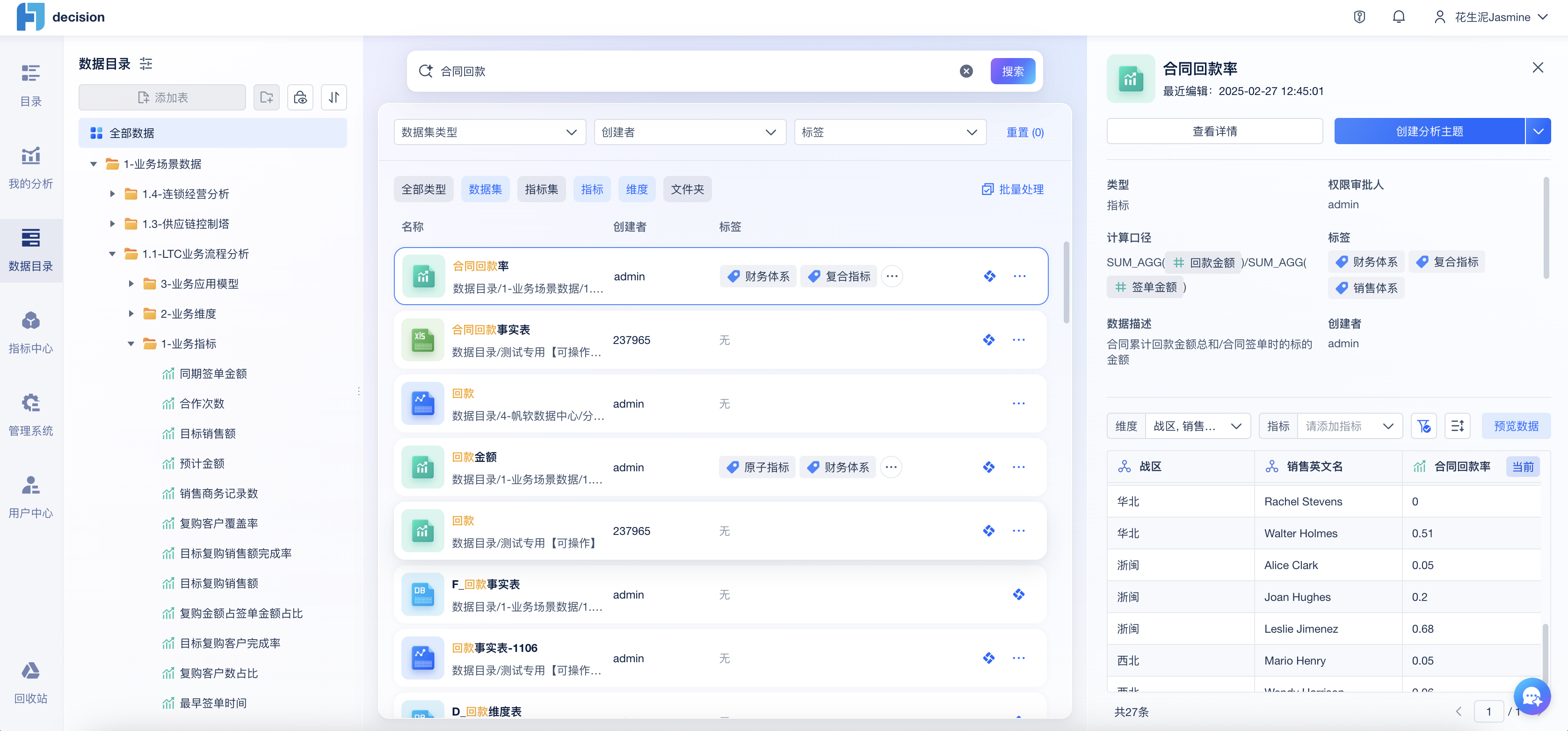Viewport: 1568px width, 731px height.
Task: Click the blue diamond icon on 合同回款率 row
Action: pos(990,276)
